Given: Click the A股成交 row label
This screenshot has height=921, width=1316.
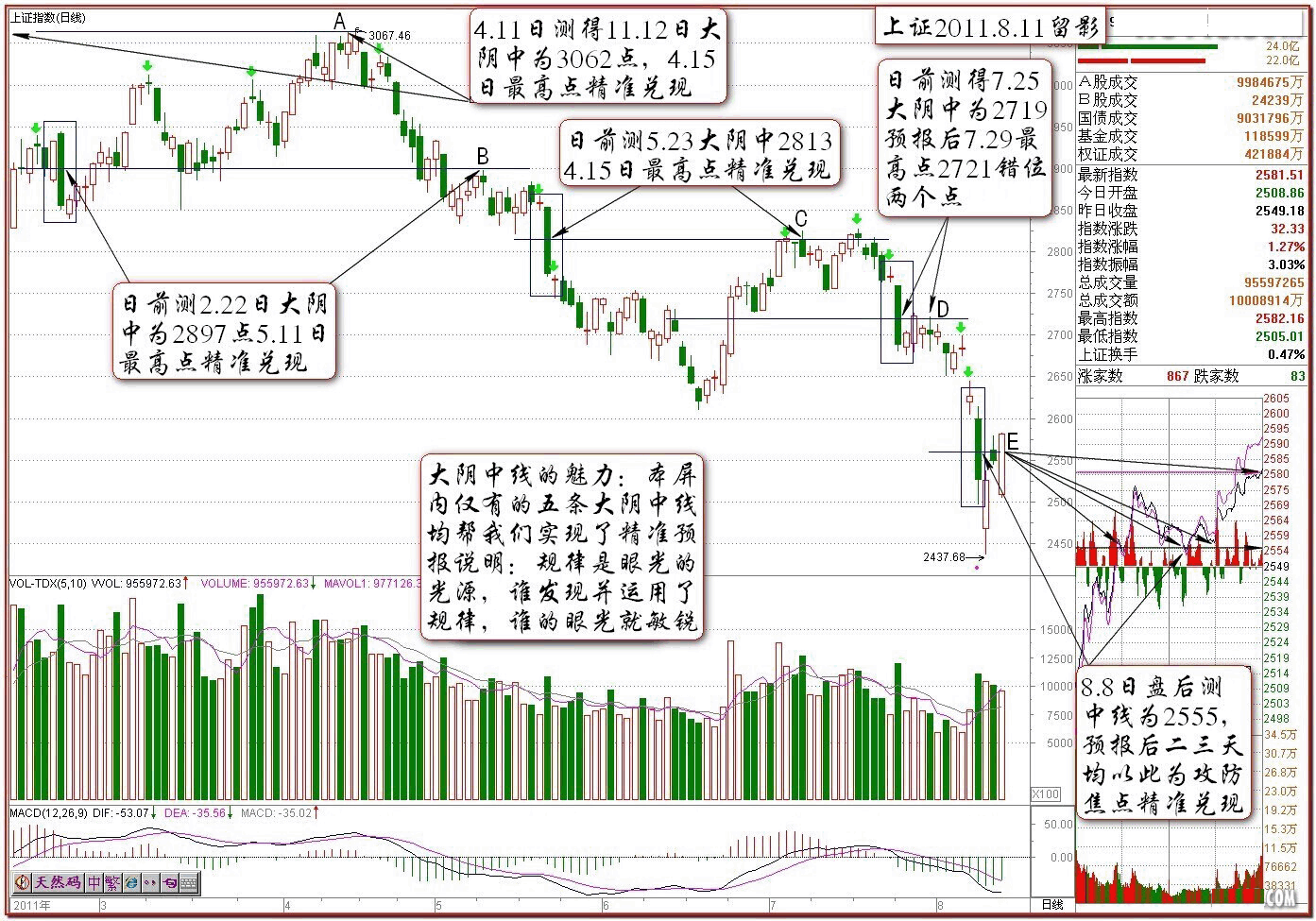Looking at the screenshot, I should 1107,82.
